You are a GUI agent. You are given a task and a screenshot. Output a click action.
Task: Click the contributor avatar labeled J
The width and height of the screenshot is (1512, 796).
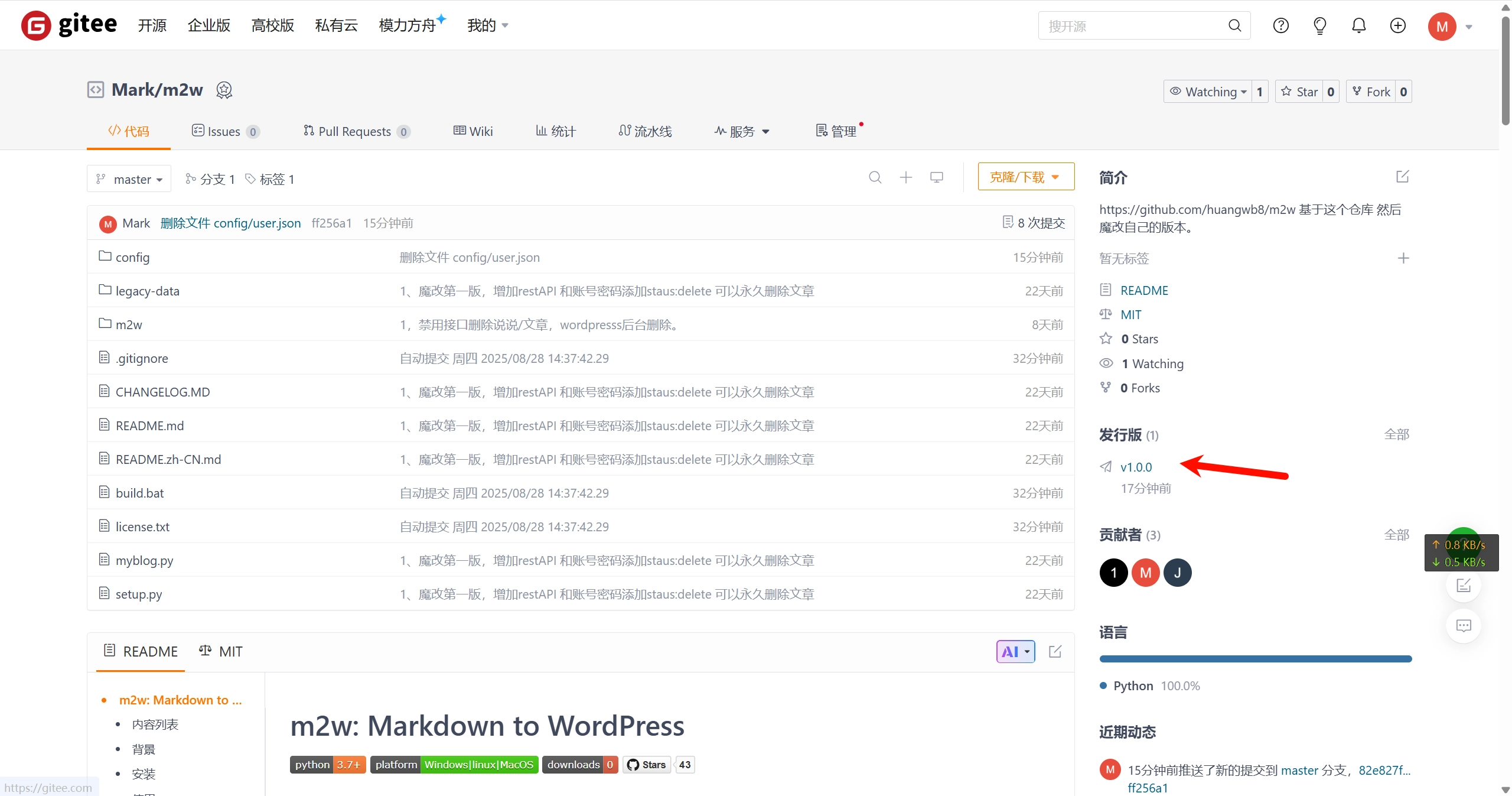(1178, 573)
